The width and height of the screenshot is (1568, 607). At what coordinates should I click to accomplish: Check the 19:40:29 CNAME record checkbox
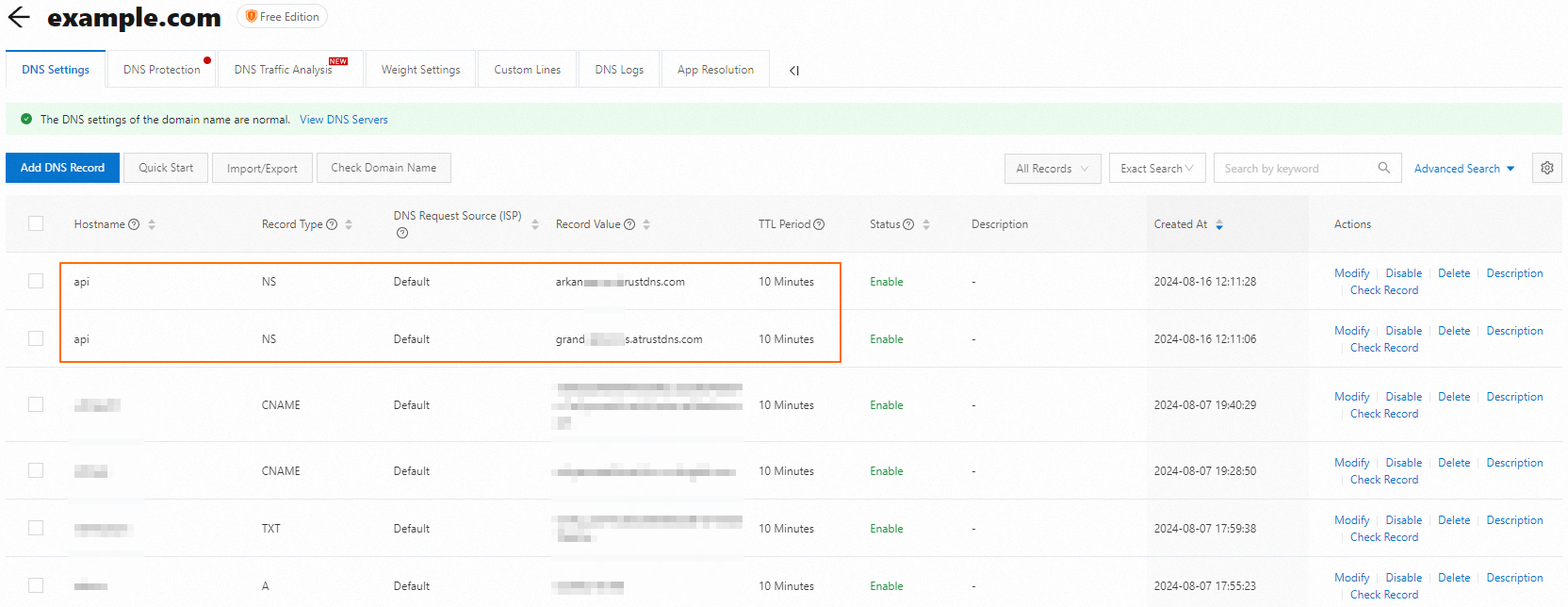[36, 404]
